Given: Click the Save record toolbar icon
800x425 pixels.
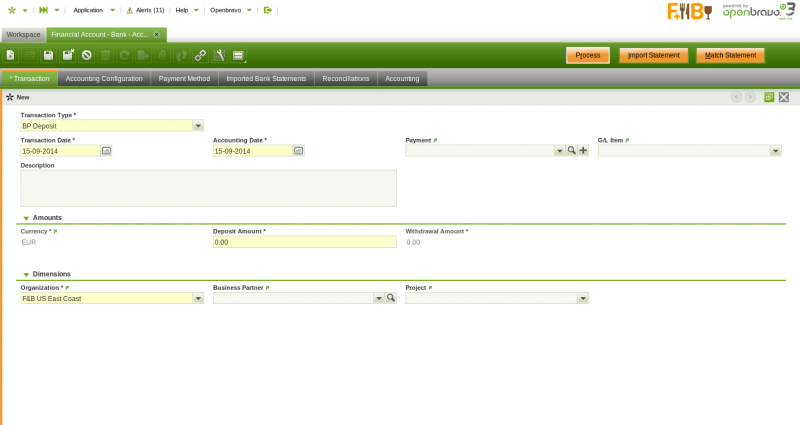Looking at the screenshot, I should click(x=48, y=55).
